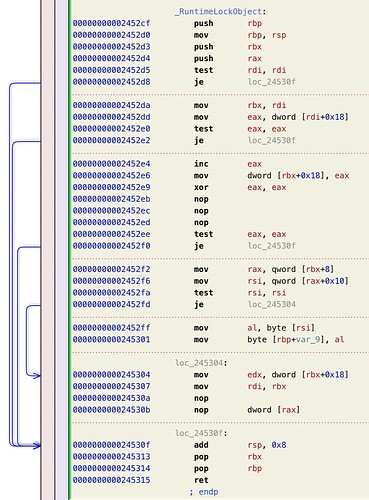
Task: Select the inc eax instruction
Action: point(228,164)
